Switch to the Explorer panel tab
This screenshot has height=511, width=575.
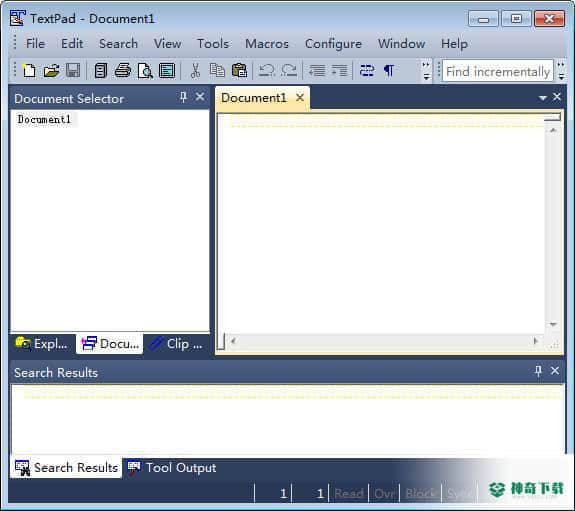[42, 344]
